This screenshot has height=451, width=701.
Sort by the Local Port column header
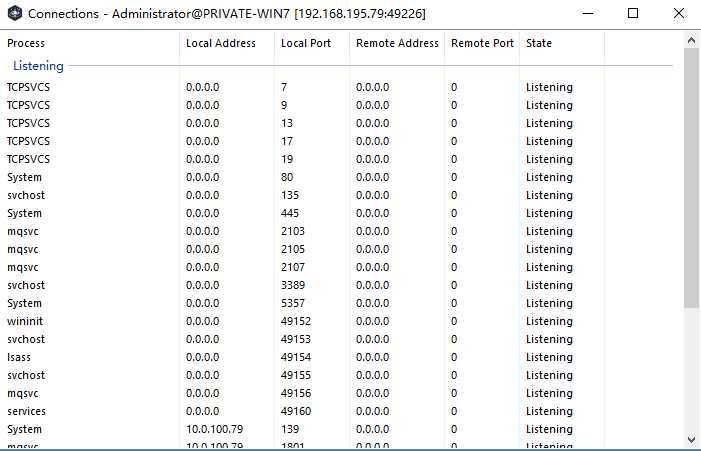pos(312,43)
